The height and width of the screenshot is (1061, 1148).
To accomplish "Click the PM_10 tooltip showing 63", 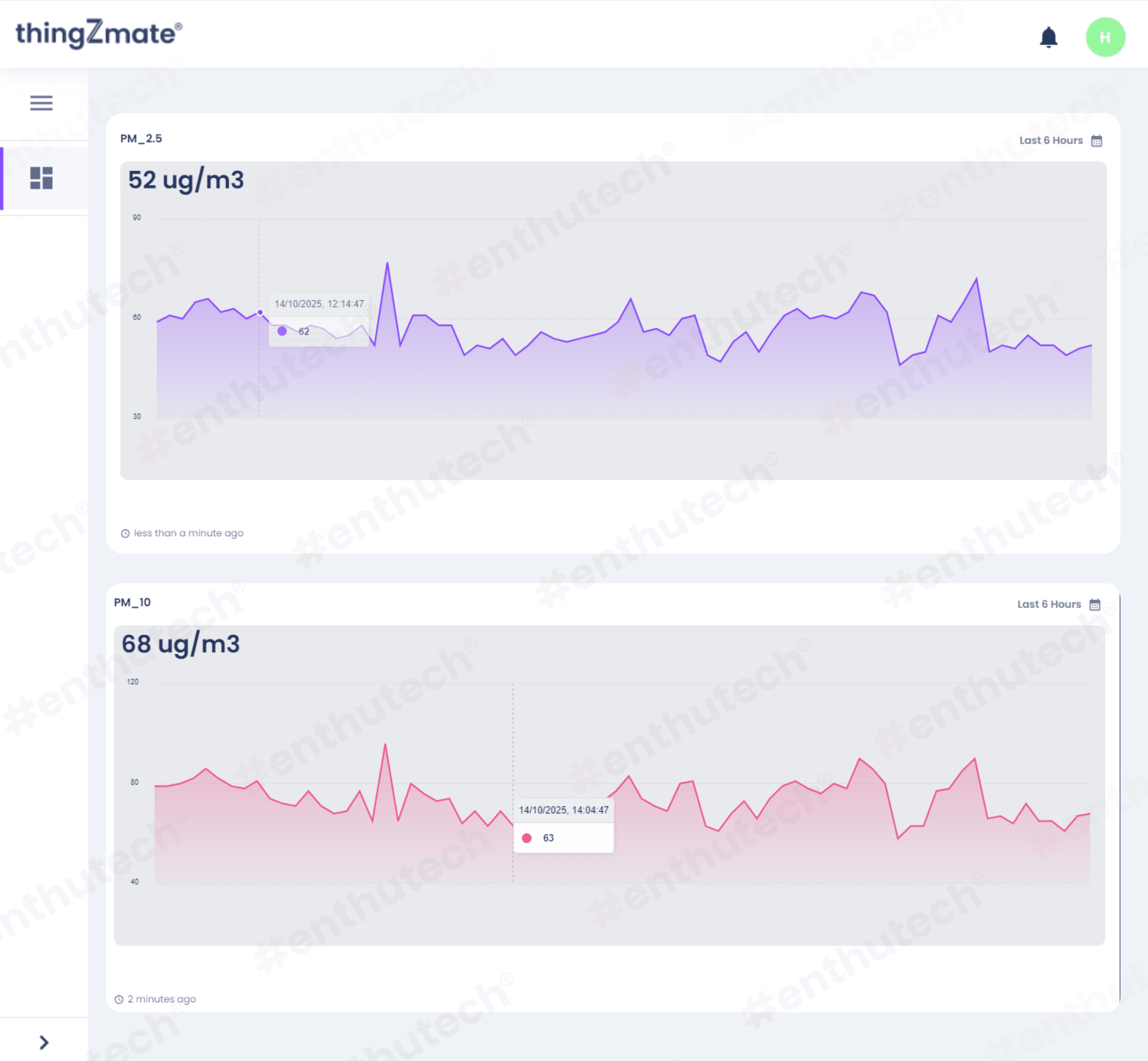I will (x=563, y=825).
